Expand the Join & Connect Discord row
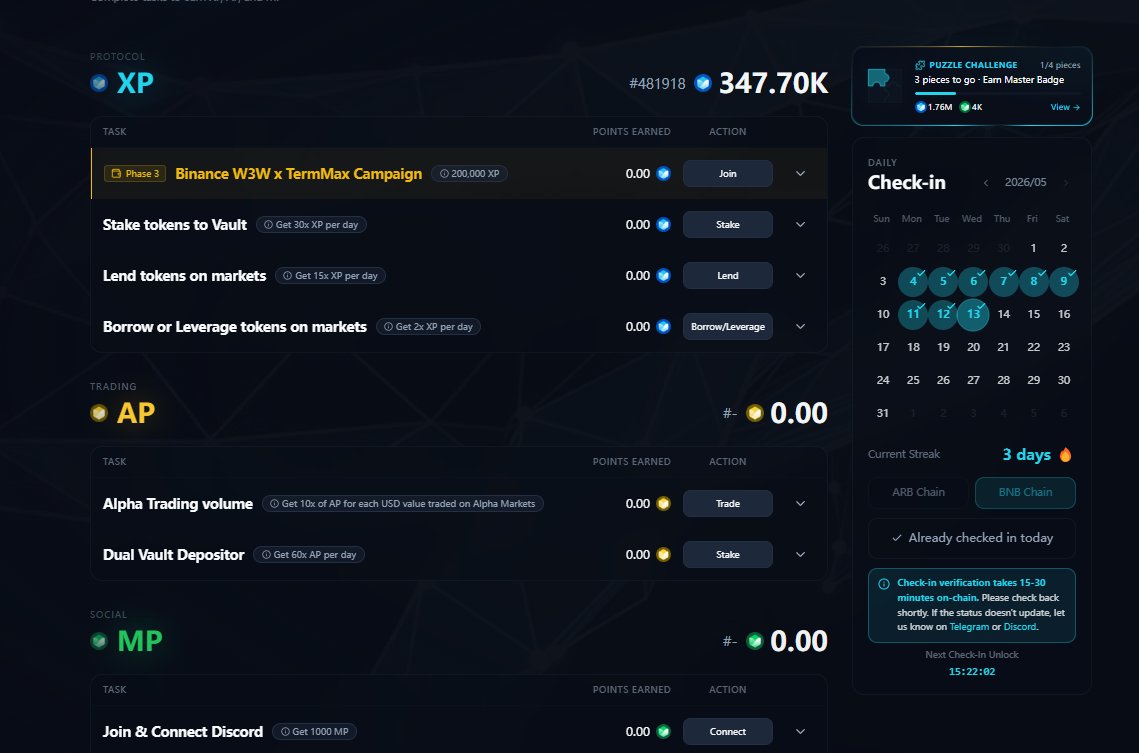This screenshot has height=753, width=1139. click(800, 731)
